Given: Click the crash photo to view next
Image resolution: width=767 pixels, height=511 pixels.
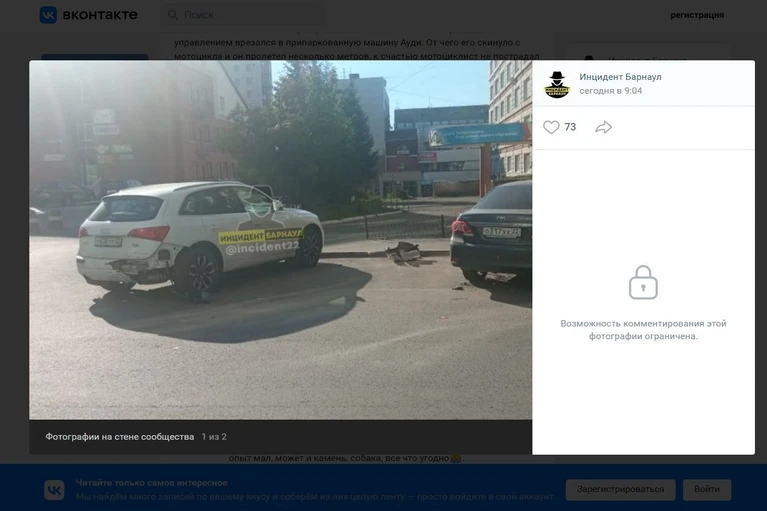Looking at the screenshot, I should [x=281, y=240].
